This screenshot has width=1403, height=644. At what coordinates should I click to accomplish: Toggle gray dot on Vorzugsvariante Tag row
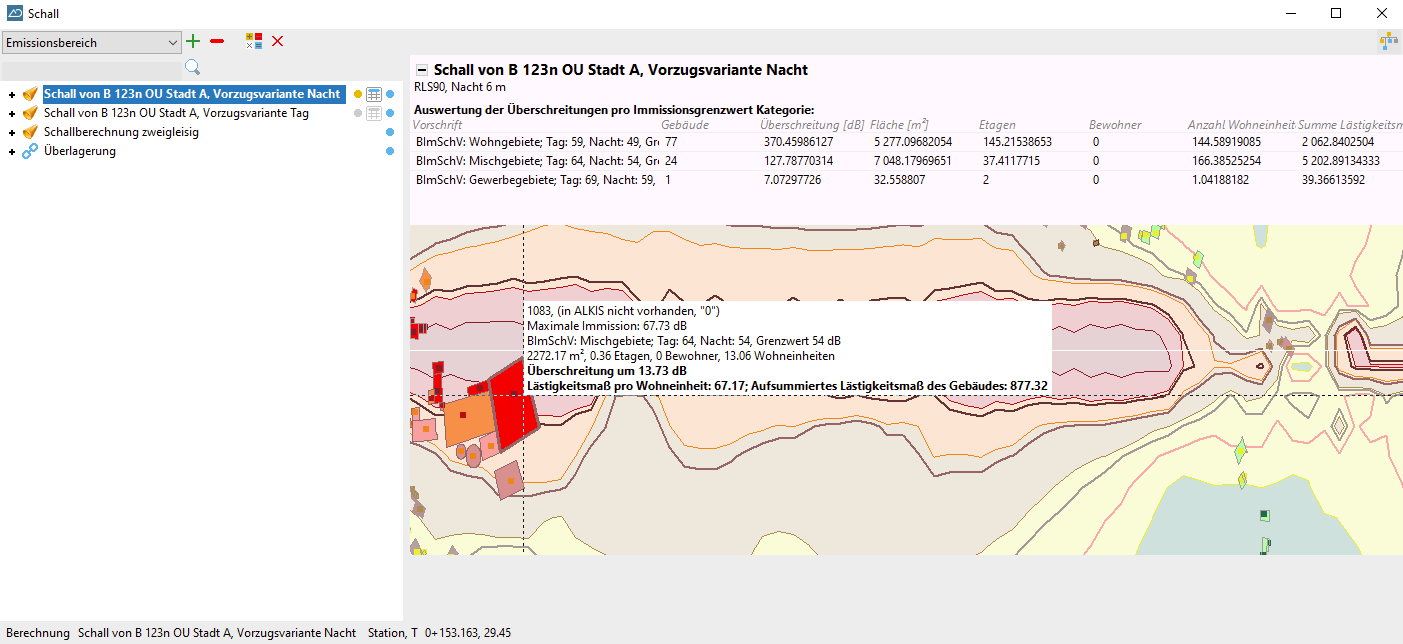[358, 113]
